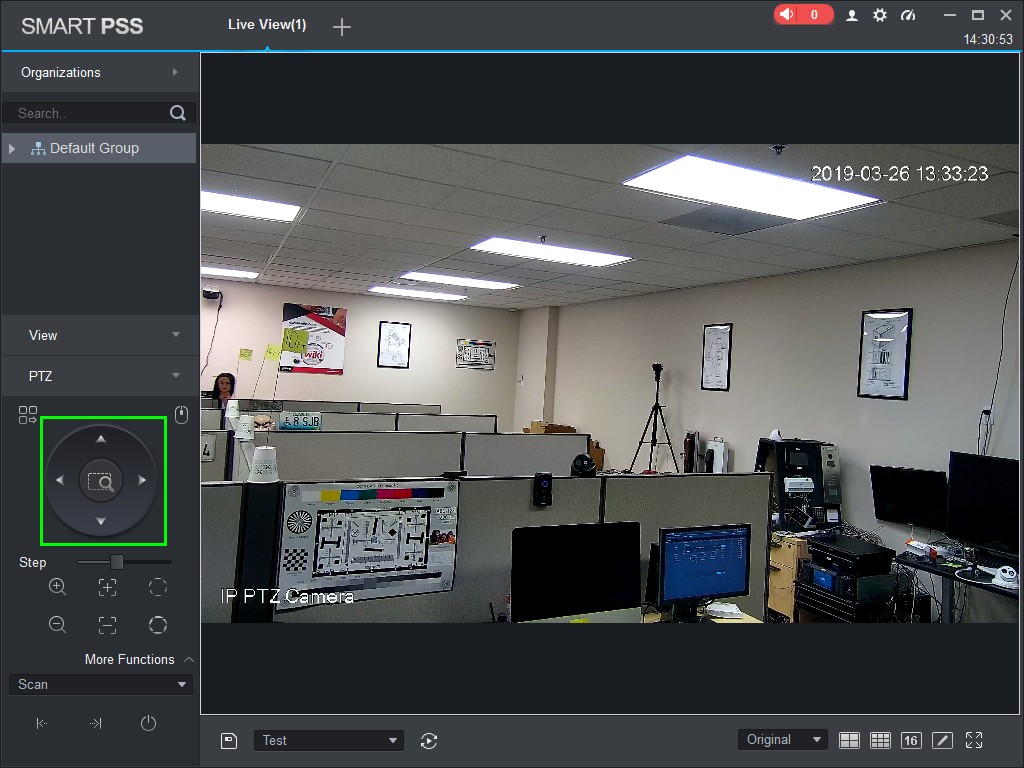Expand the Default Group tree arrow
The height and width of the screenshot is (768, 1024).
tap(12, 149)
